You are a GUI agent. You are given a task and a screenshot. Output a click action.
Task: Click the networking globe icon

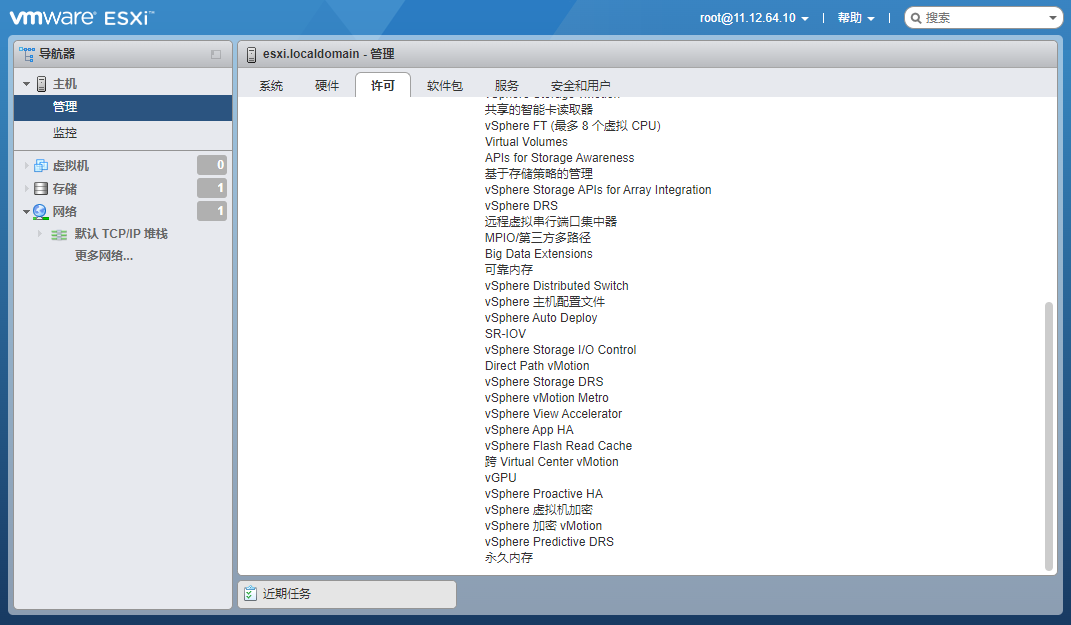coord(40,212)
